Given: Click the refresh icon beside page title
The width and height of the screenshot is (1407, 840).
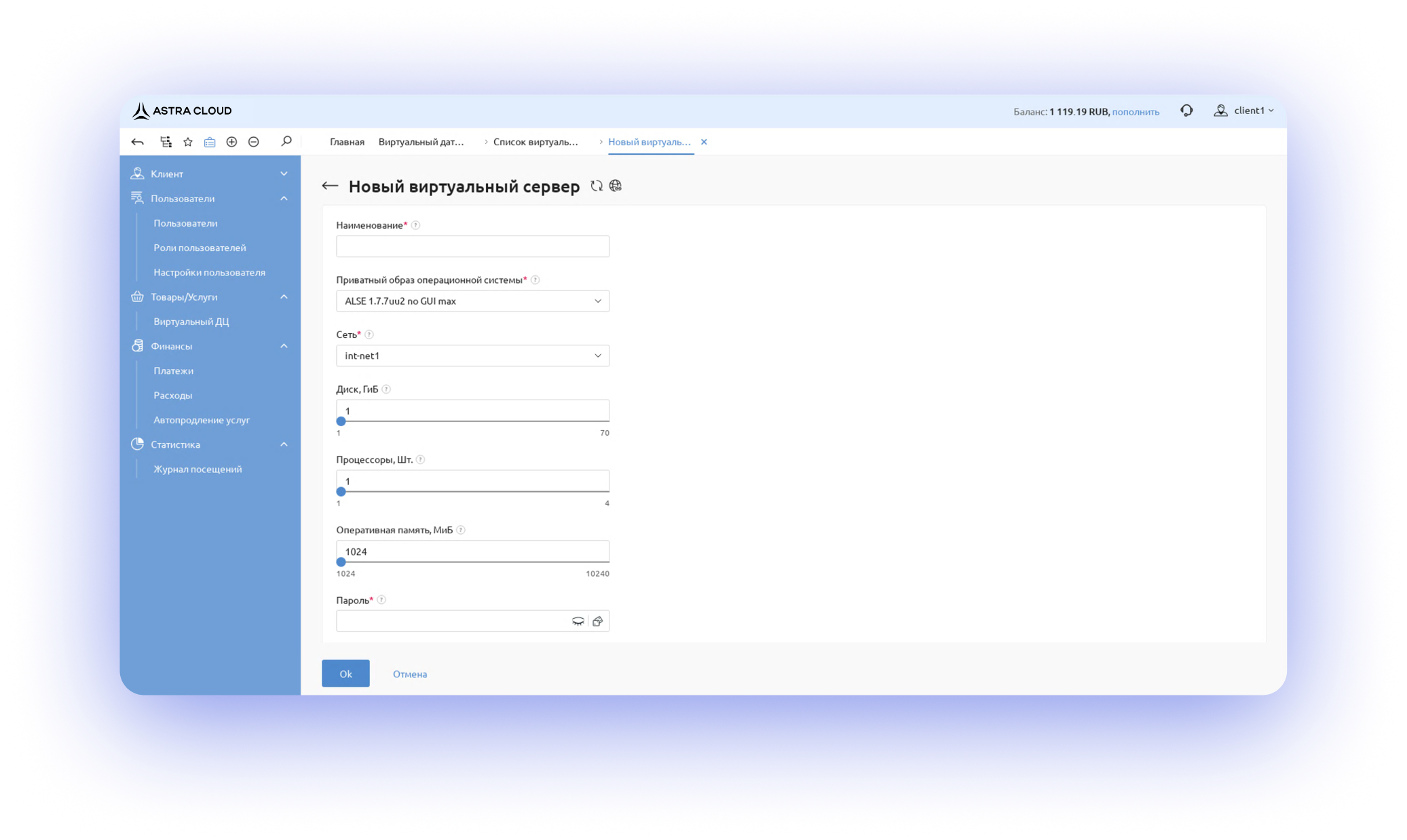Looking at the screenshot, I should (596, 186).
